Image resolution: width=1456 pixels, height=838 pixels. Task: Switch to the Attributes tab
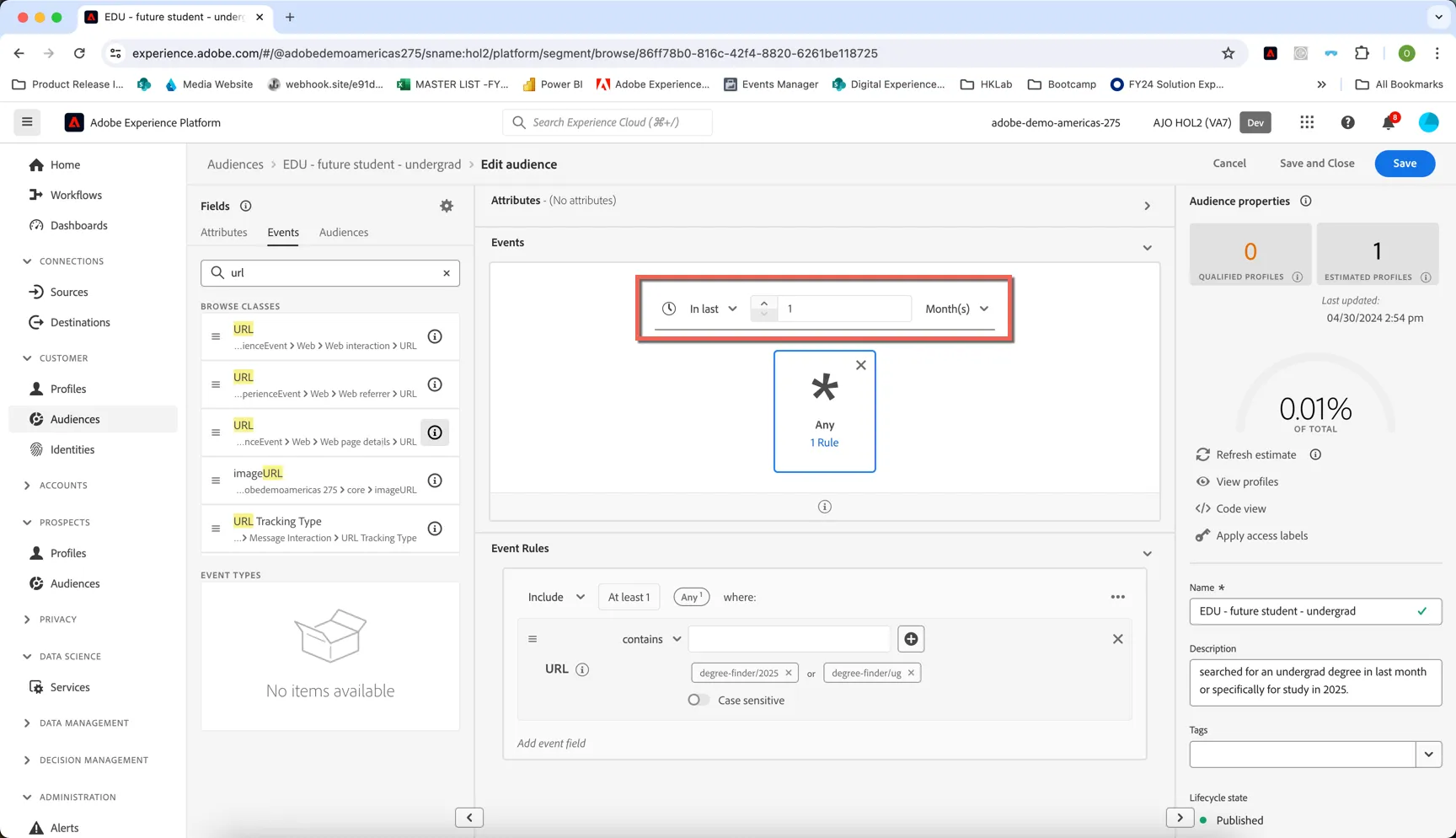point(224,233)
